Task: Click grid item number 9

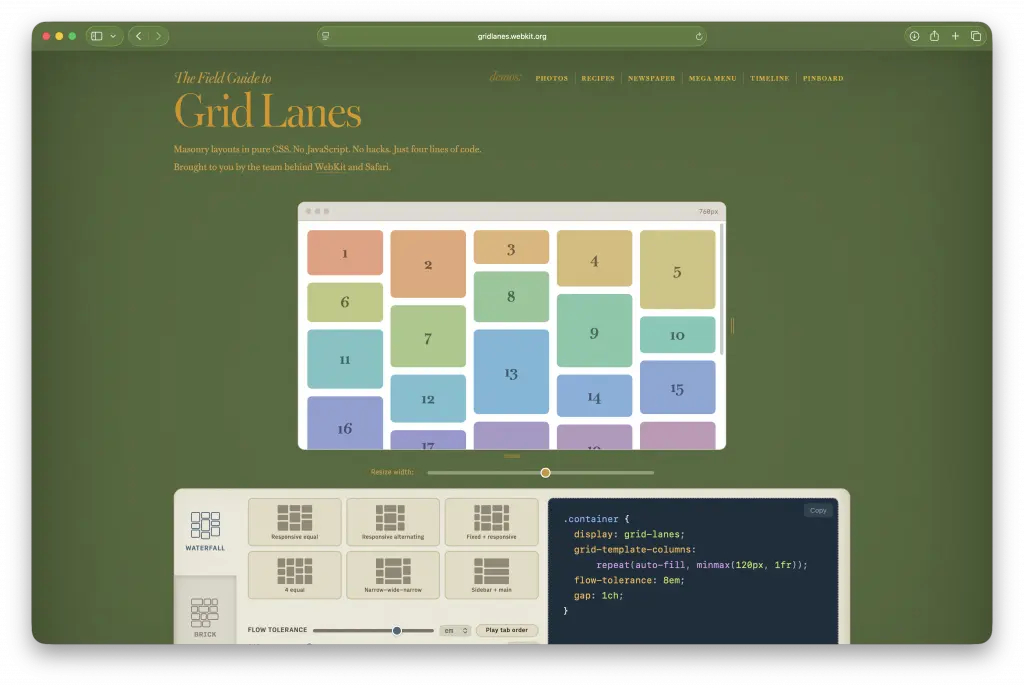Action: point(594,331)
